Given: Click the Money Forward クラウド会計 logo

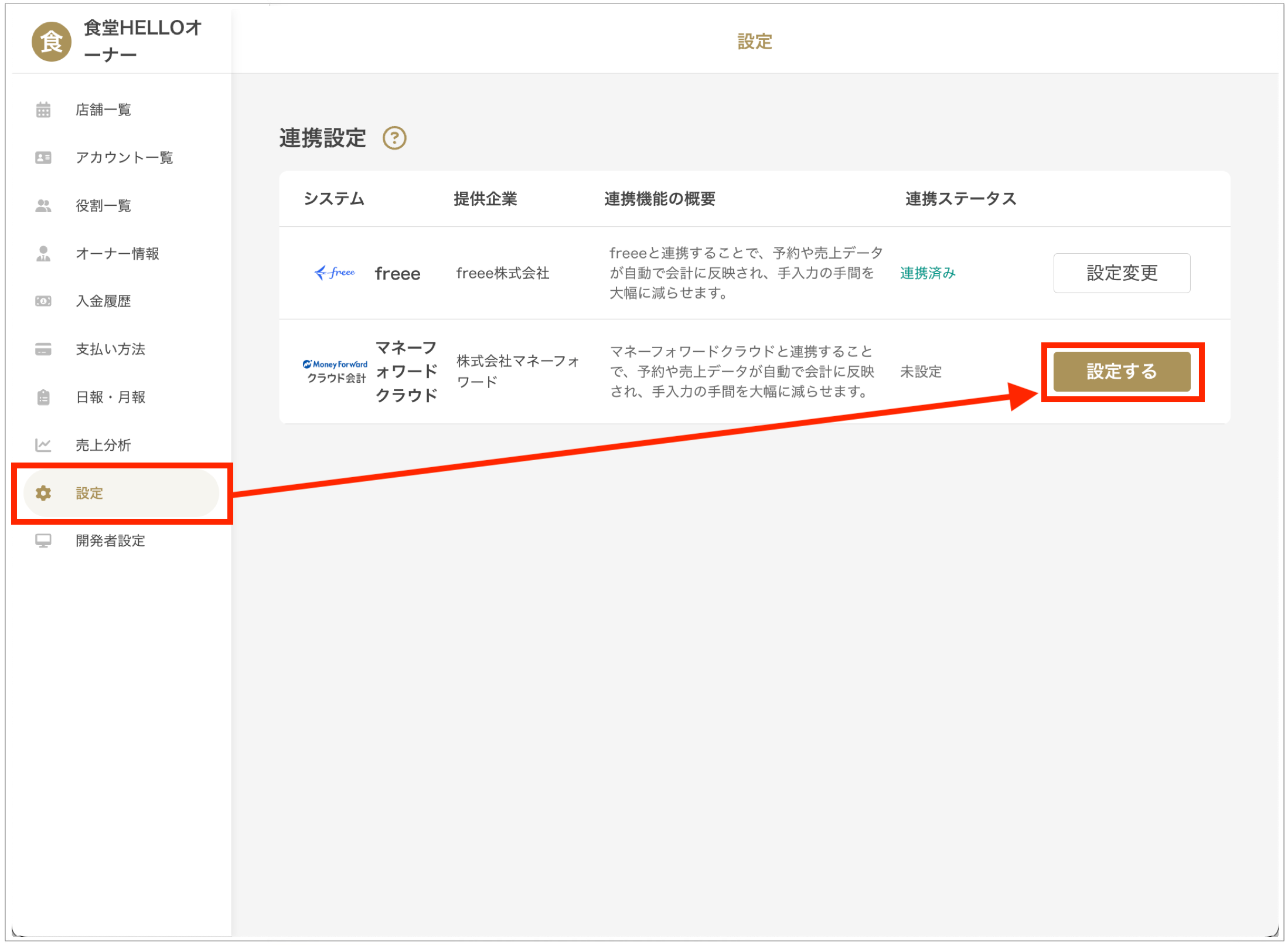Looking at the screenshot, I should click(x=335, y=371).
